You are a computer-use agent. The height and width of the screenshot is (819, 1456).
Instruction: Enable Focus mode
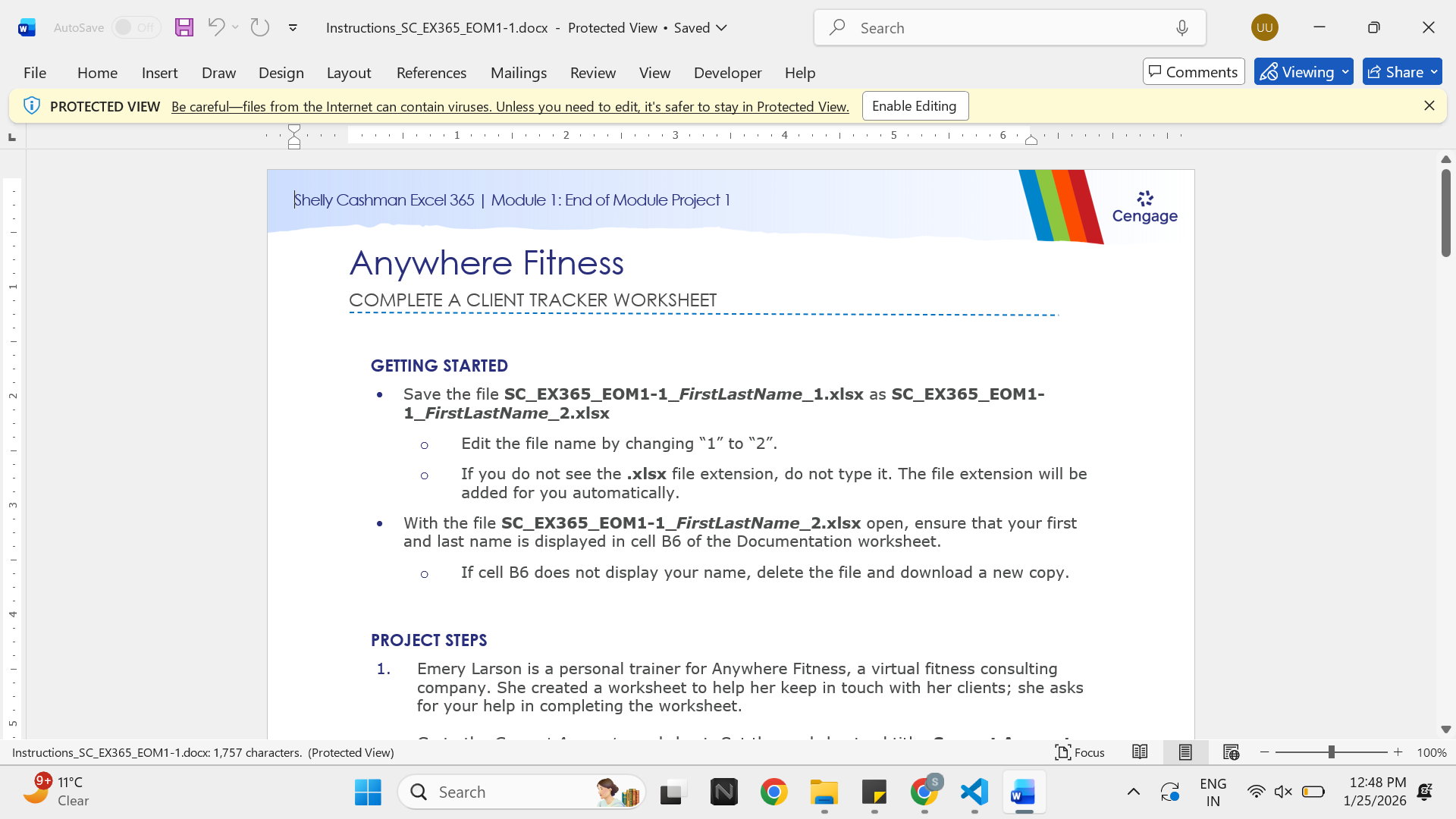coord(1080,752)
